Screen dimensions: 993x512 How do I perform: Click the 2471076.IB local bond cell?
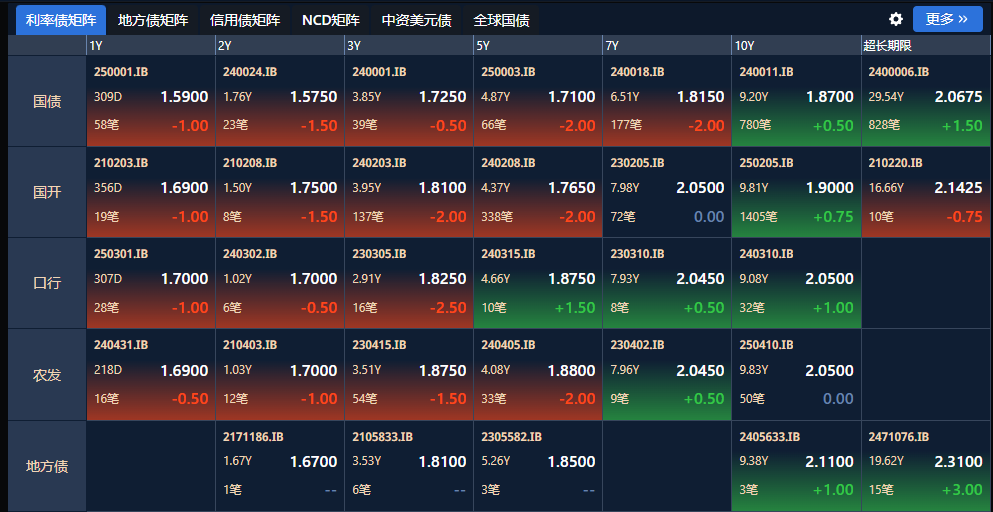[925, 466]
